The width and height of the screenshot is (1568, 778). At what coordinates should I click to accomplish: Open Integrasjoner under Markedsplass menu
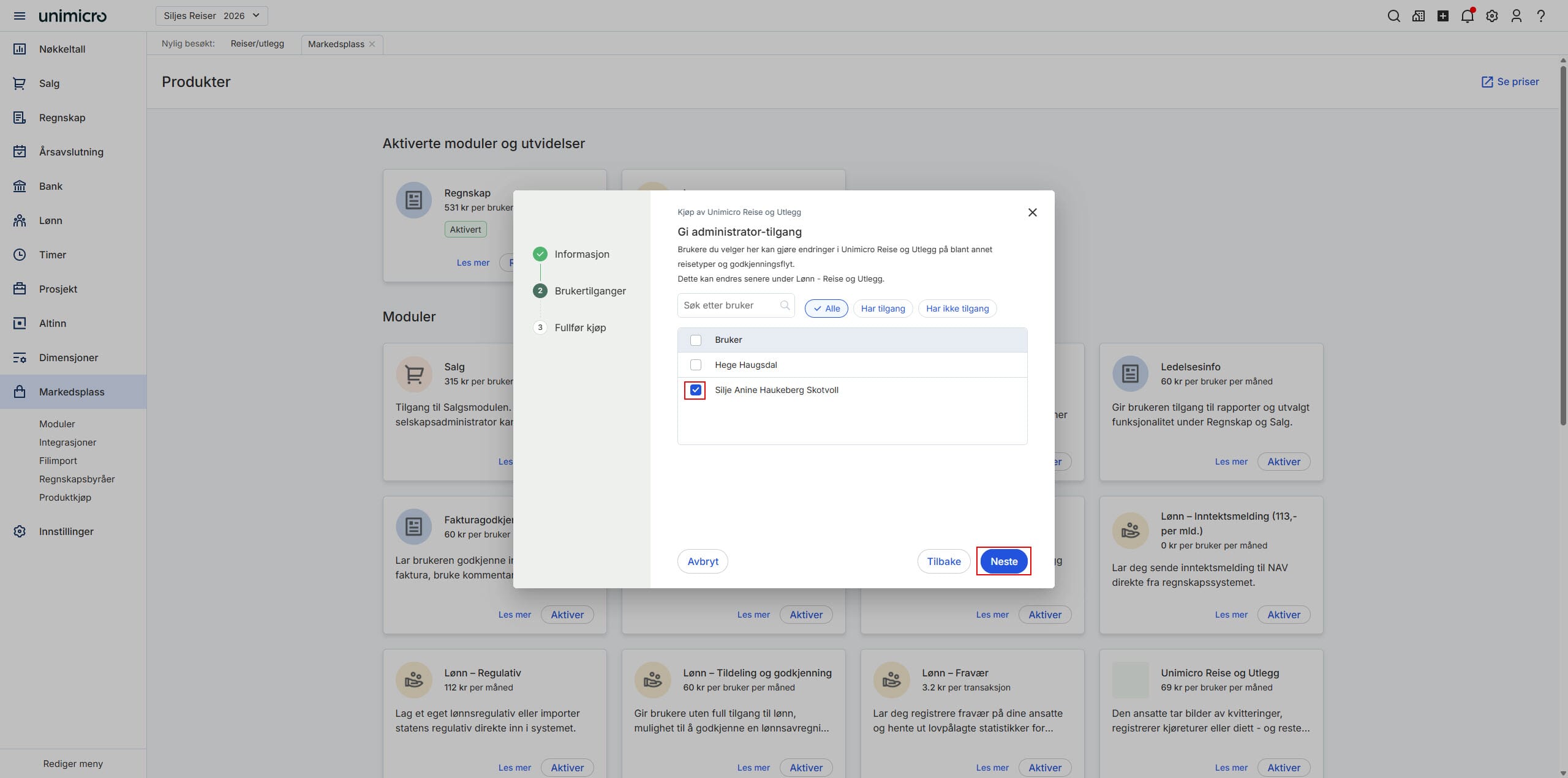coord(67,442)
